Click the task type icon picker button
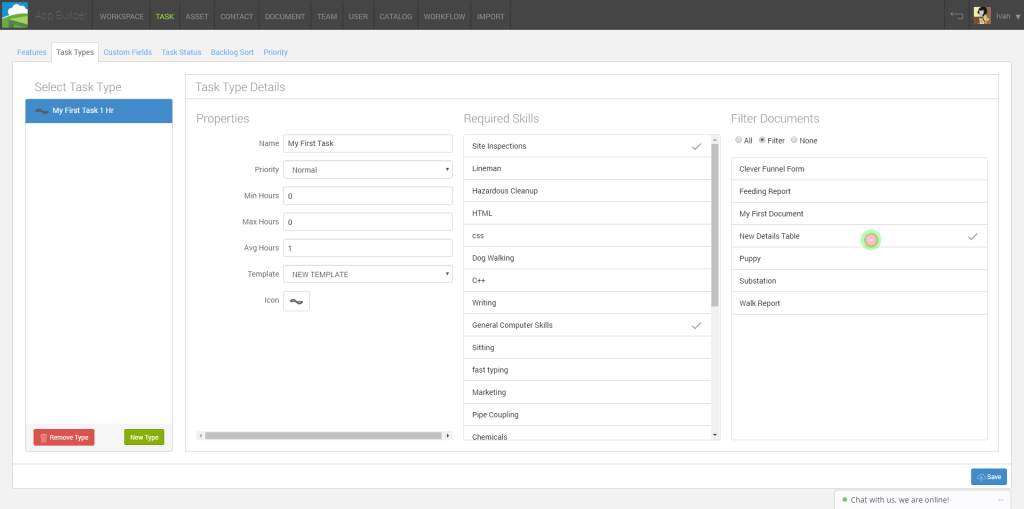The width and height of the screenshot is (1024, 509). point(296,301)
